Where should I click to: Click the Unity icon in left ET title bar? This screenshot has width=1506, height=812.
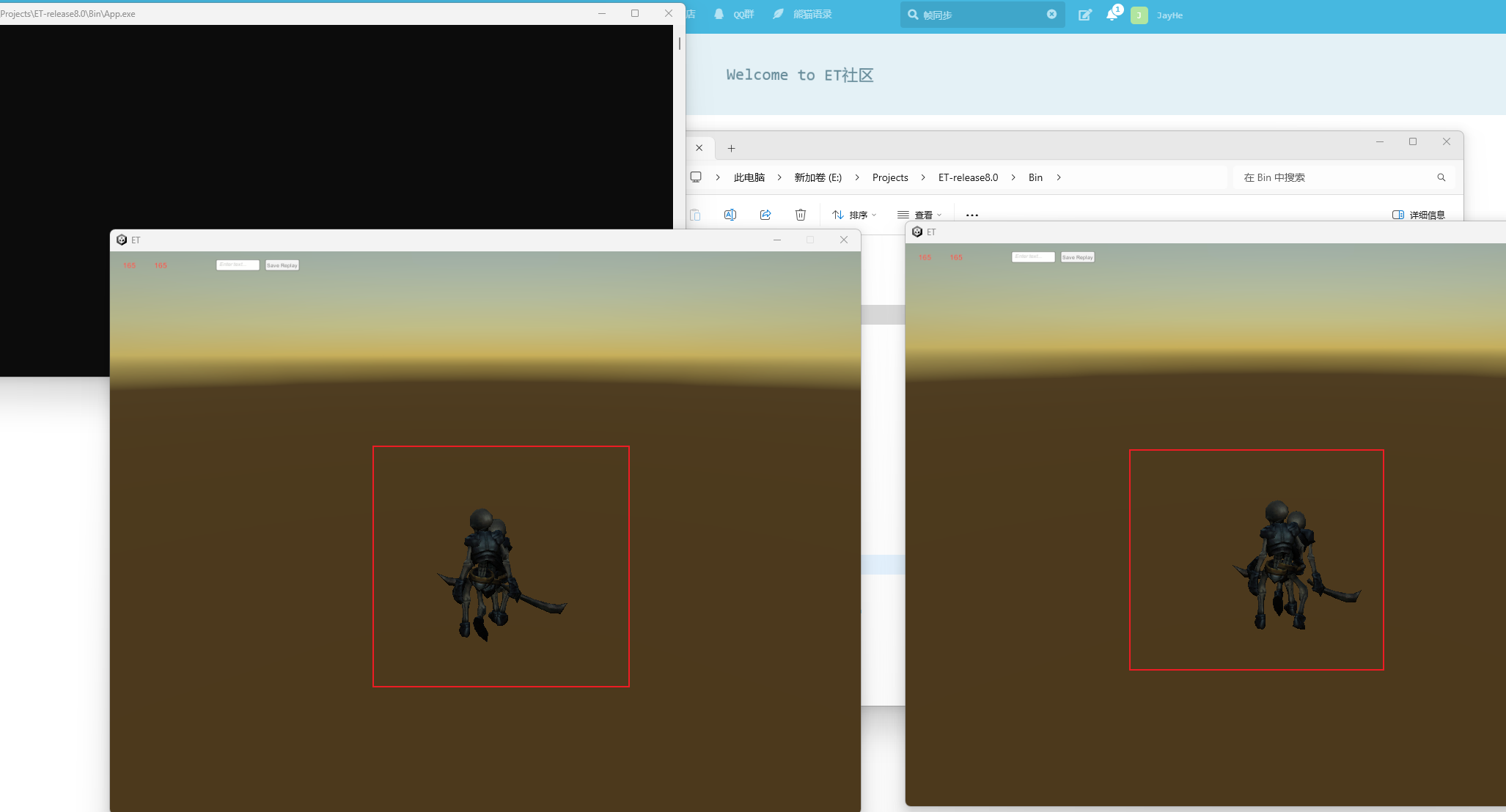(122, 240)
